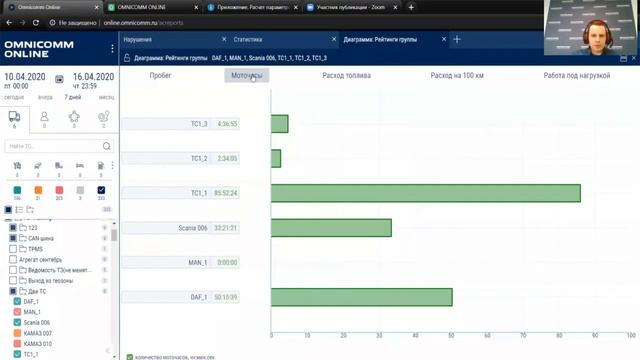
Task: Toggle the checkbox for folder 123
Action: (13, 227)
